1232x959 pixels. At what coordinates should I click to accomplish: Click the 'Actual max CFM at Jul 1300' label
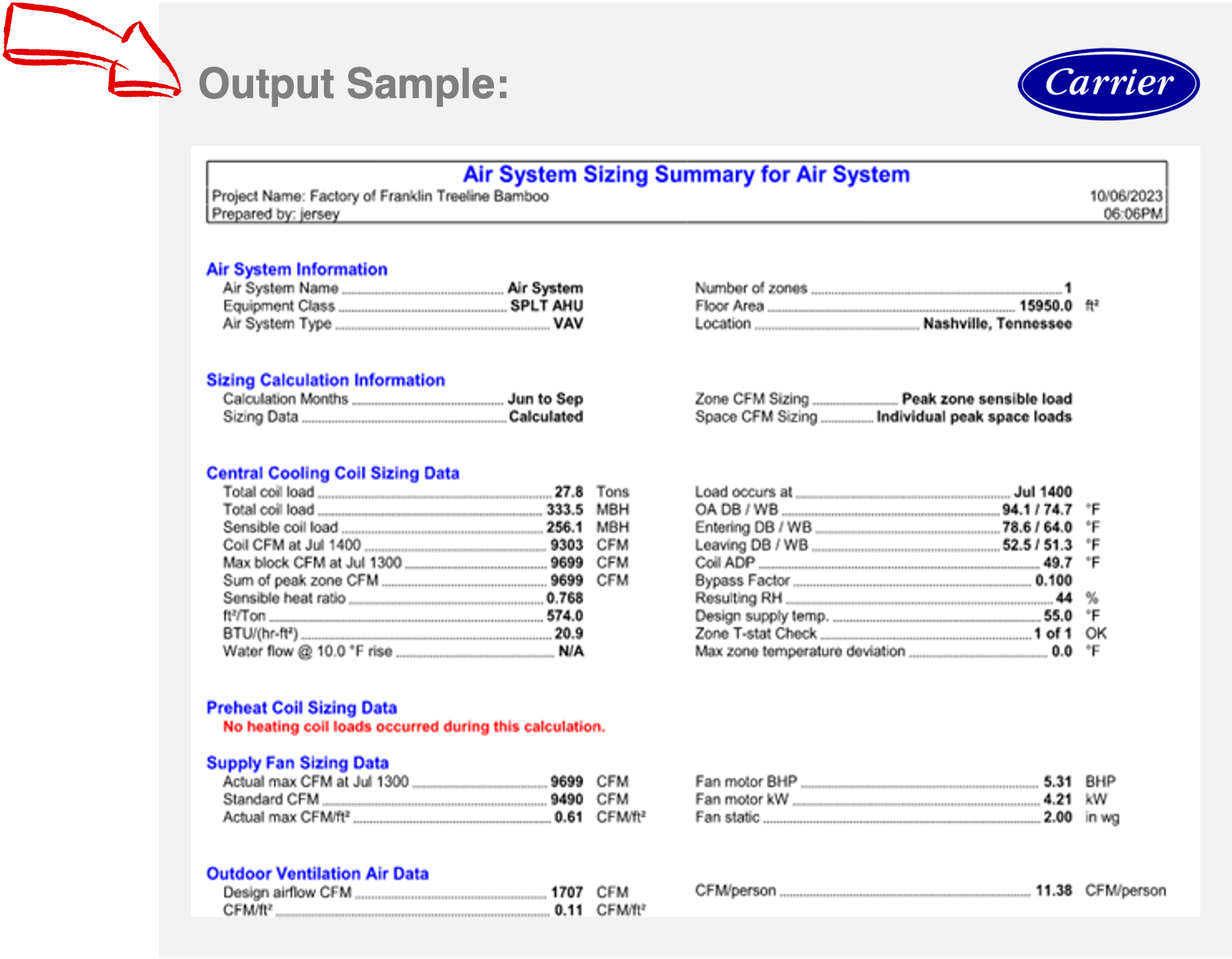(315, 781)
